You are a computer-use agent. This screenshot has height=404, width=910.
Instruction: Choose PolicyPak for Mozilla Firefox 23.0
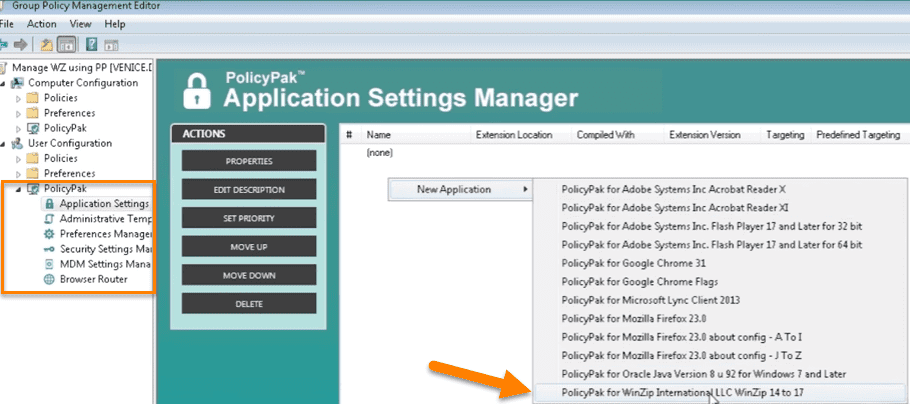click(x=718, y=318)
